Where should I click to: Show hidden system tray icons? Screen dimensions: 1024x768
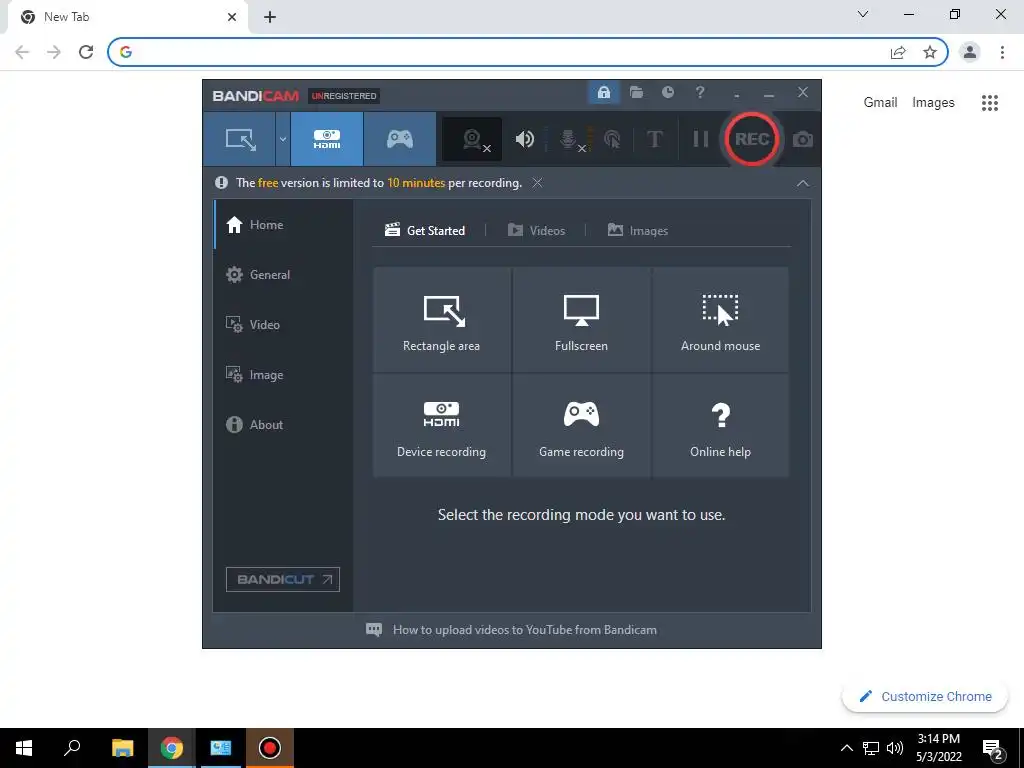point(846,748)
